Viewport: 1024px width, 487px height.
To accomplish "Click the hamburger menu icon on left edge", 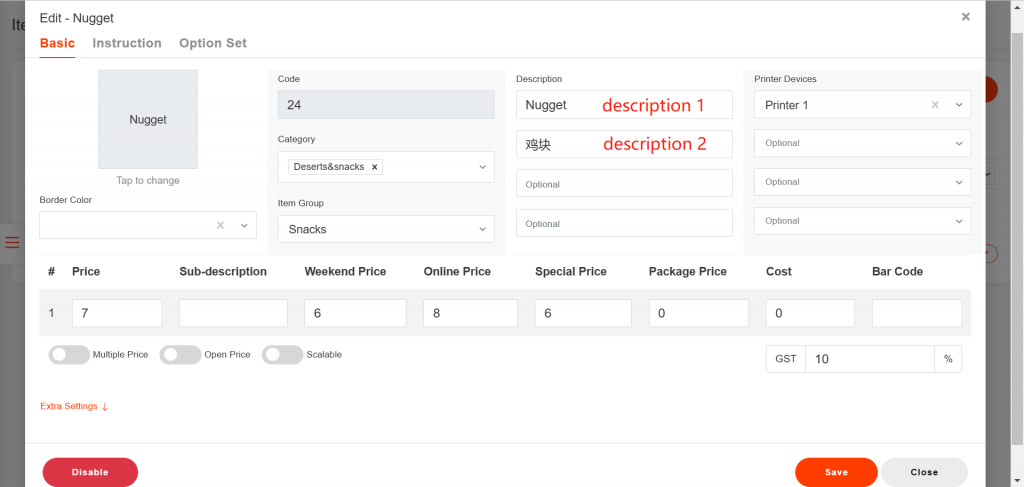I will pos(12,242).
